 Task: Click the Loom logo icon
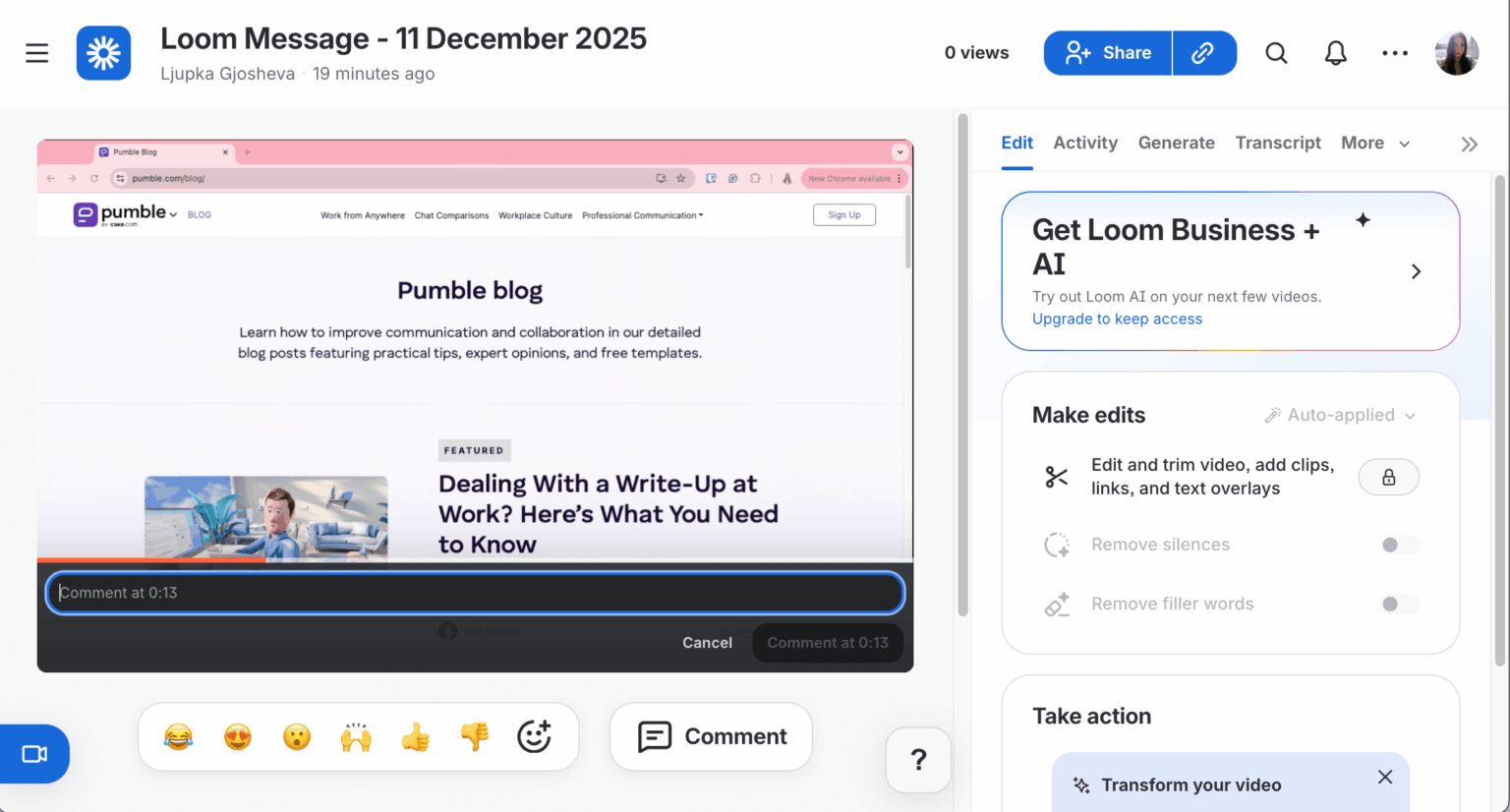(102, 52)
